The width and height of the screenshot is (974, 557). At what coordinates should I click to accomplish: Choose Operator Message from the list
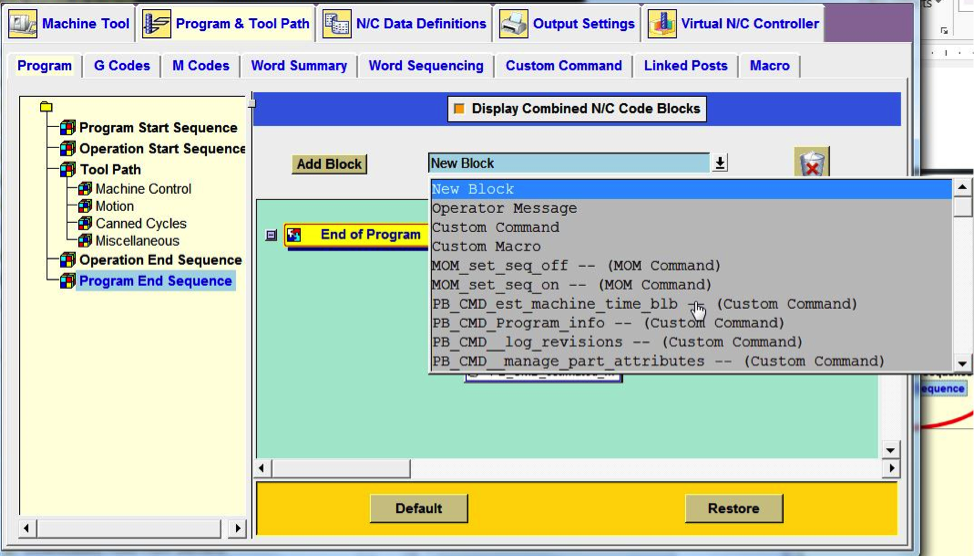[x=691, y=209]
